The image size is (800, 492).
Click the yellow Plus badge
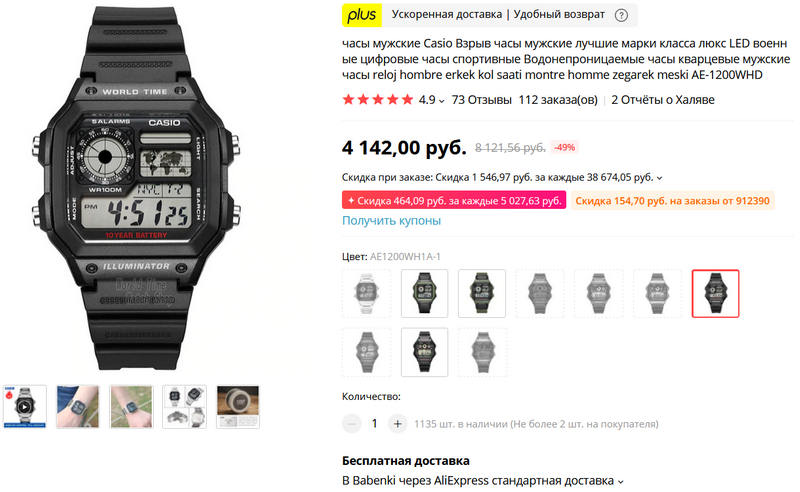362,15
